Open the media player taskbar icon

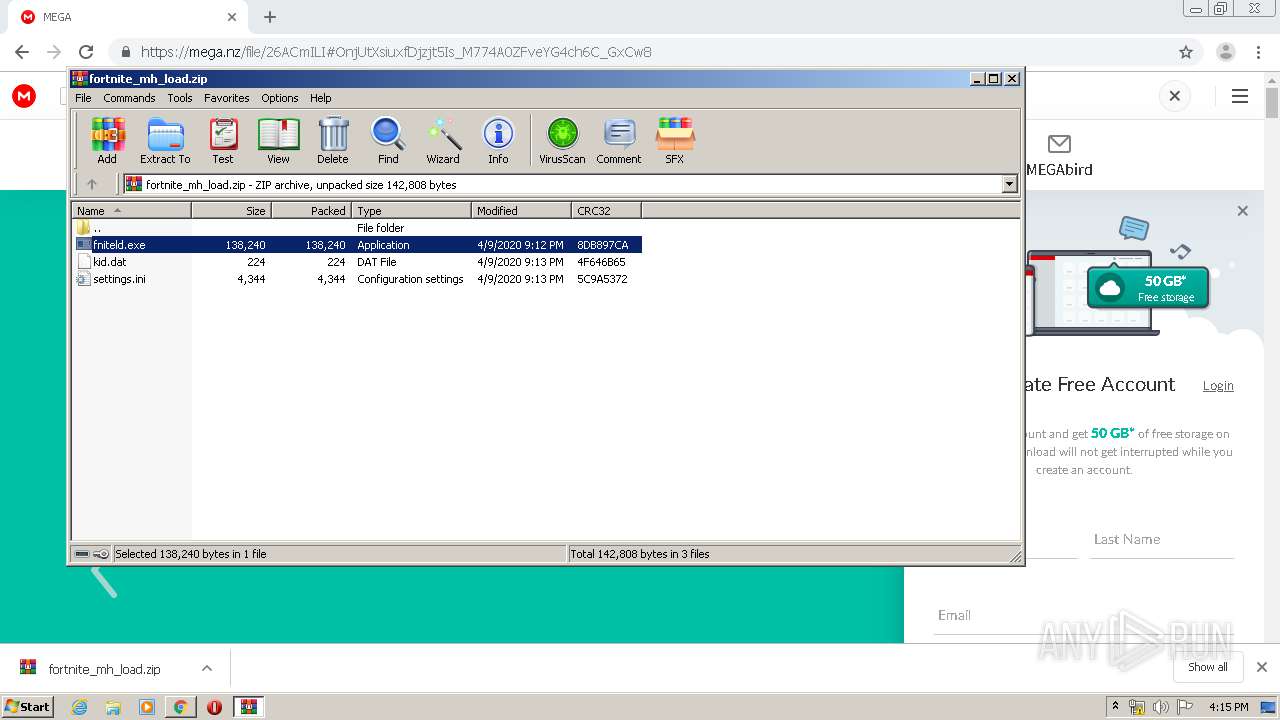(147, 706)
